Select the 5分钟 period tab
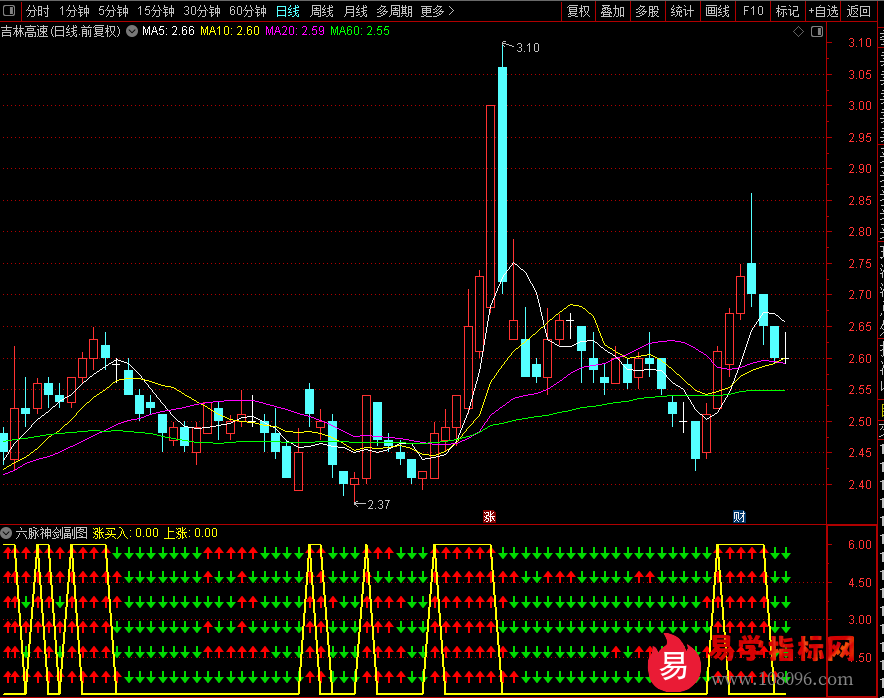Screen dimensions: 884x698 click(x=113, y=11)
